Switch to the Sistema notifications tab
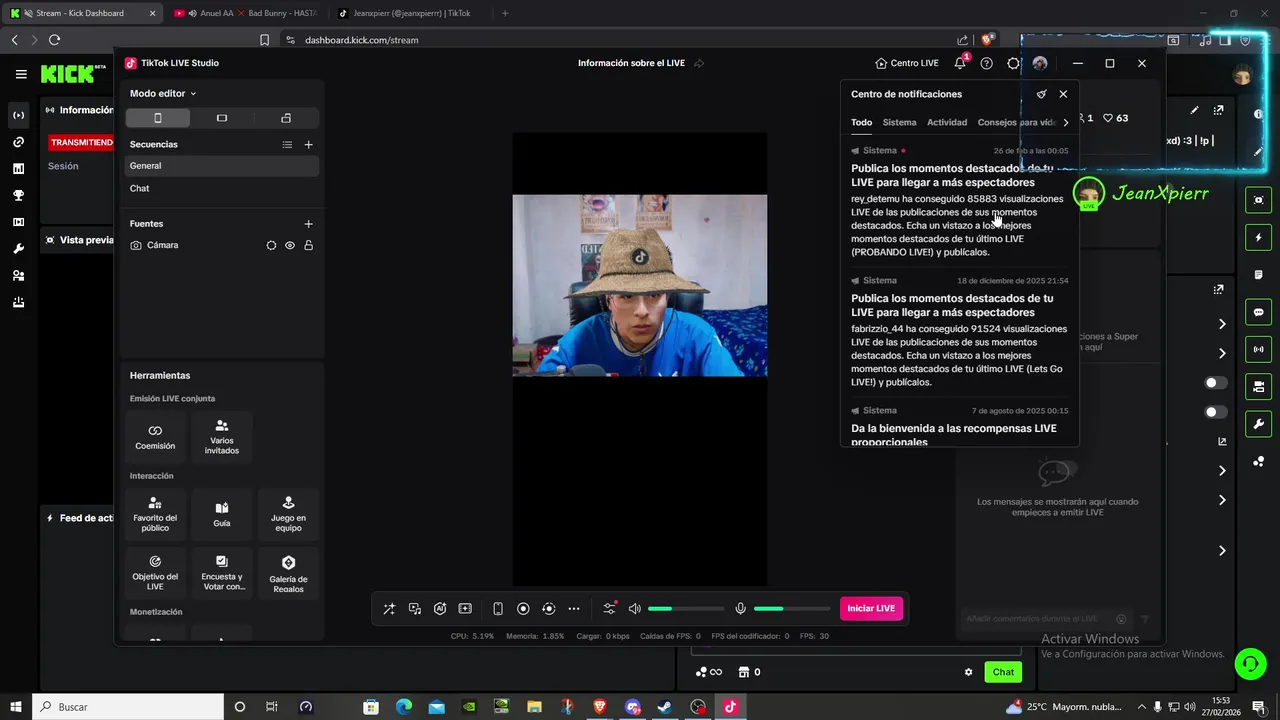Image resolution: width=1280 pixels, height=720 pixels. point(899,122)
